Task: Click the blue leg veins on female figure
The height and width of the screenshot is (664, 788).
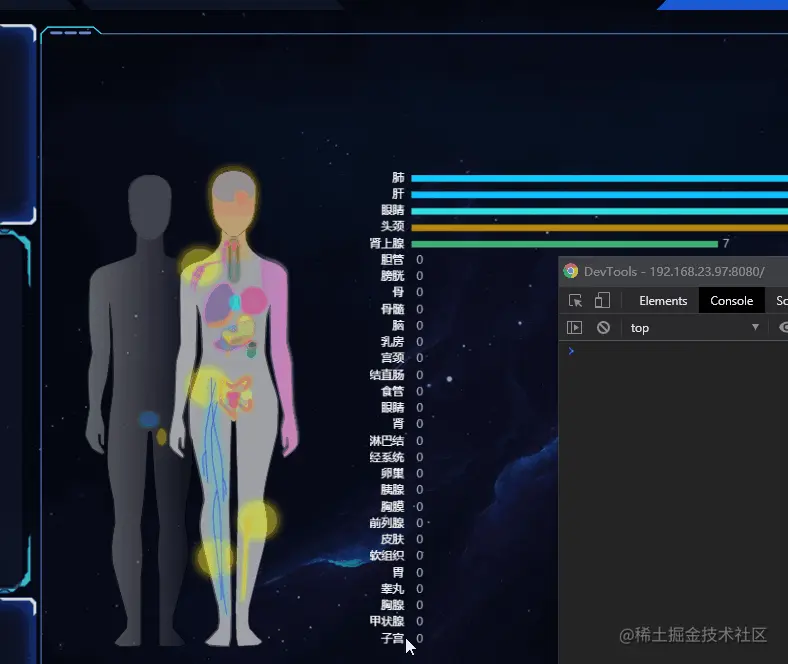Action: [x=215, y=493]
